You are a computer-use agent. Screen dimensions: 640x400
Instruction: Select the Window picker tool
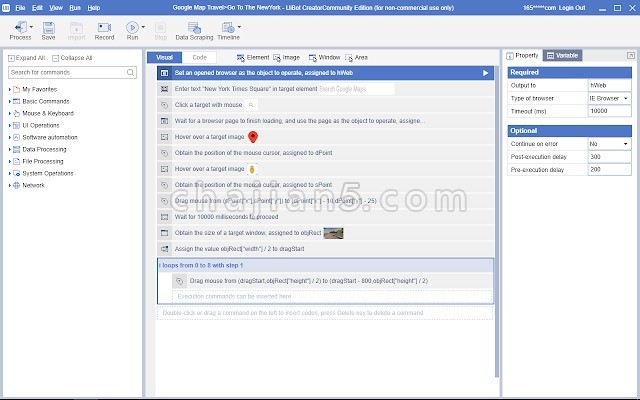pos(324,58)
